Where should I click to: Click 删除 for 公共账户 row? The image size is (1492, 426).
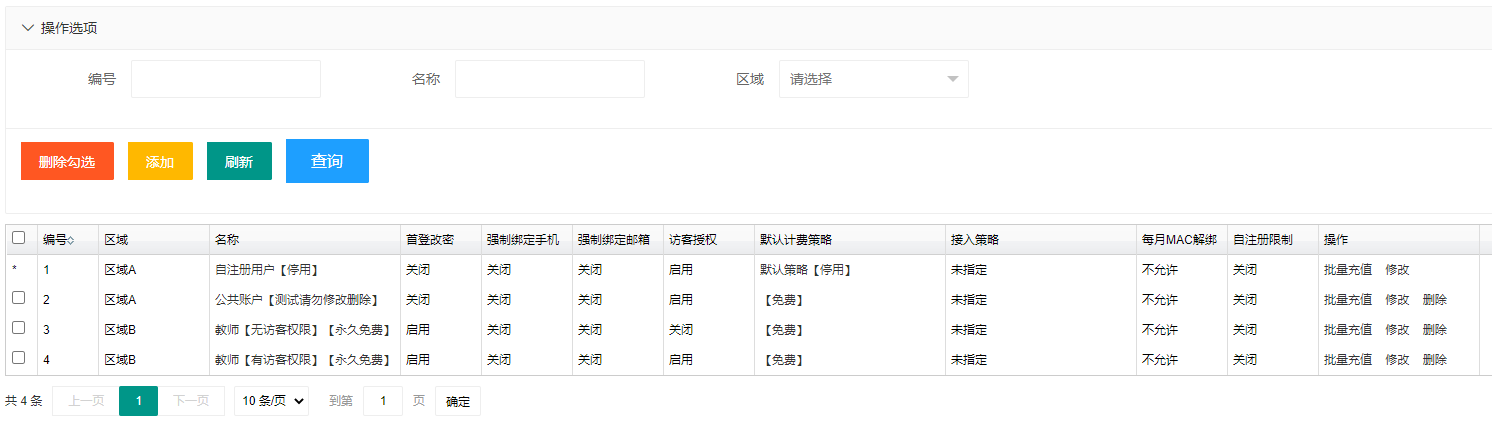coord(1435,300)
